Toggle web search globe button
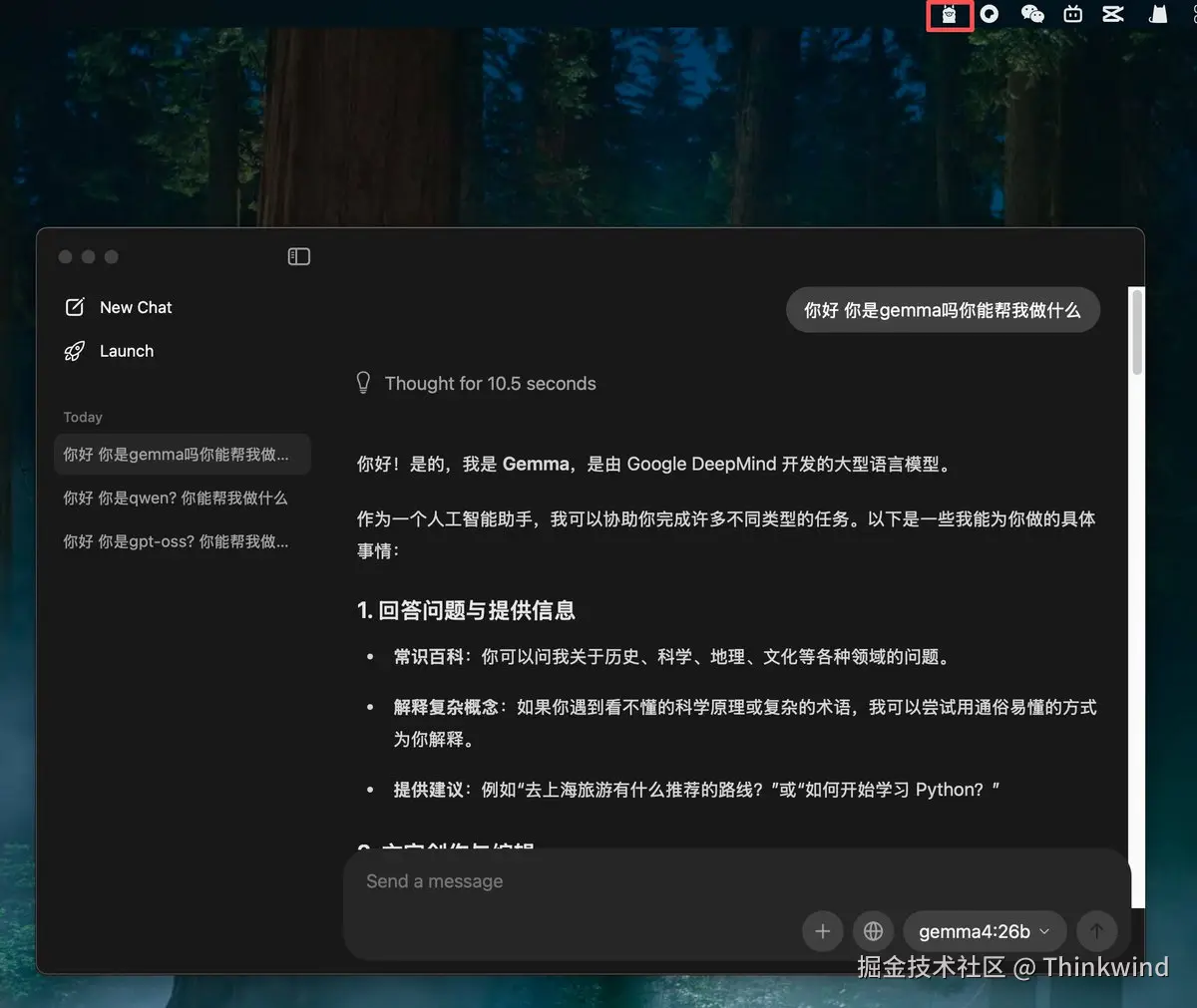Viewport: 1197px width, 1008px height. click(874, 931)
